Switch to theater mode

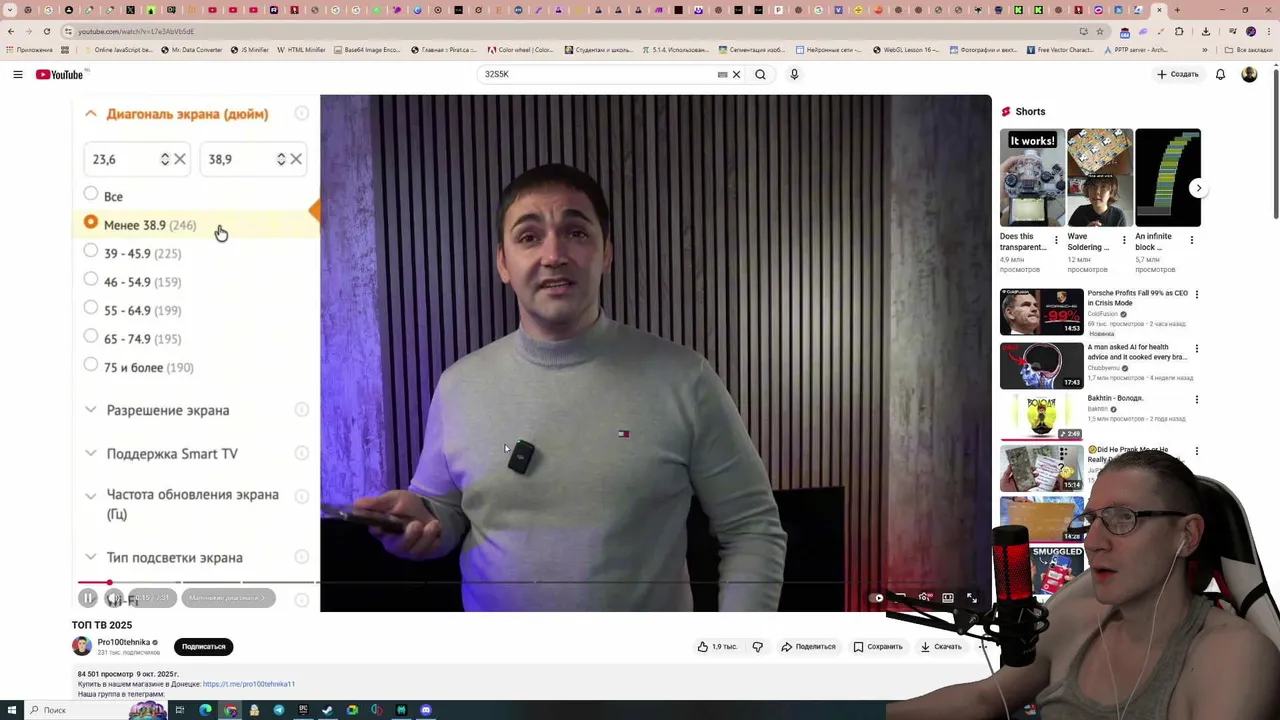click(948, 598)
